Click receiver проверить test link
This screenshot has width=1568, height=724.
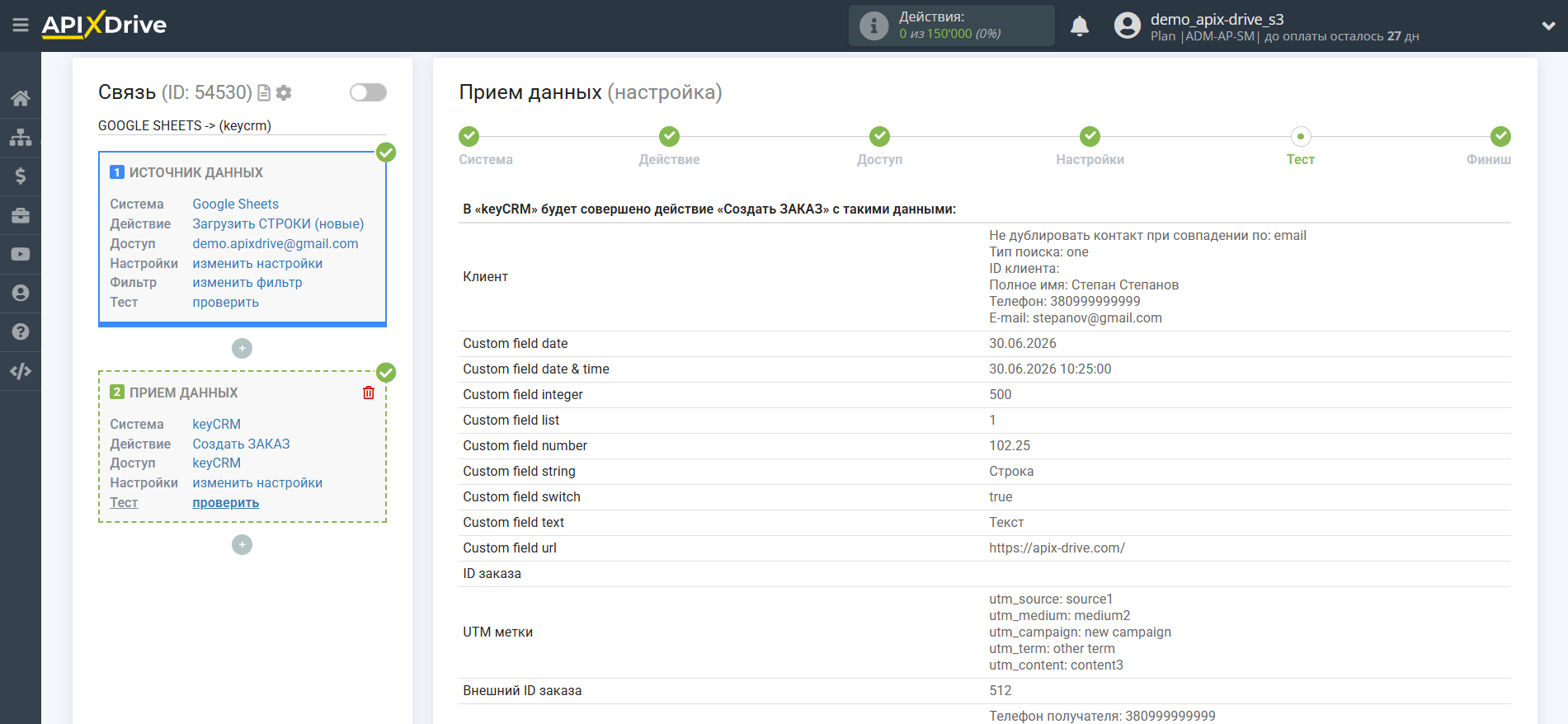(x=225, y=502)
